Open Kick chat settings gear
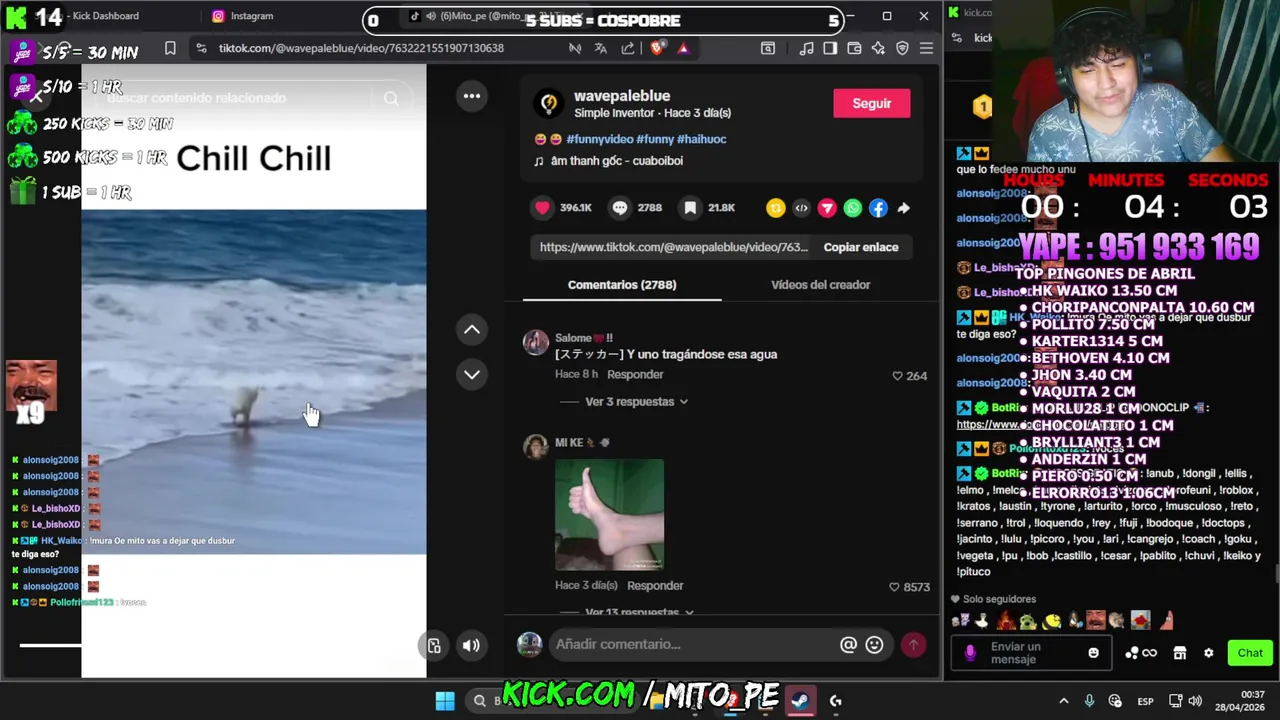Viewport: 1280px width, 720px height. coord(1208,653)
